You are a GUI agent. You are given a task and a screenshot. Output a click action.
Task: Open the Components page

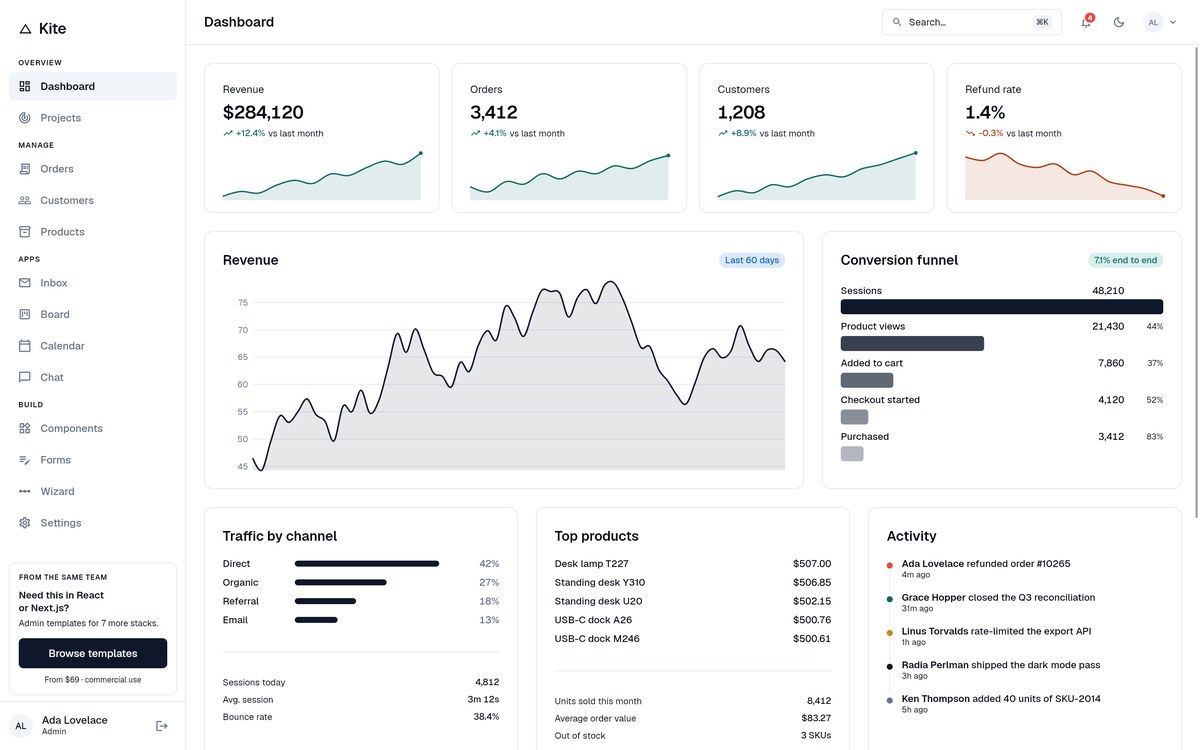[x=93, y=428]
